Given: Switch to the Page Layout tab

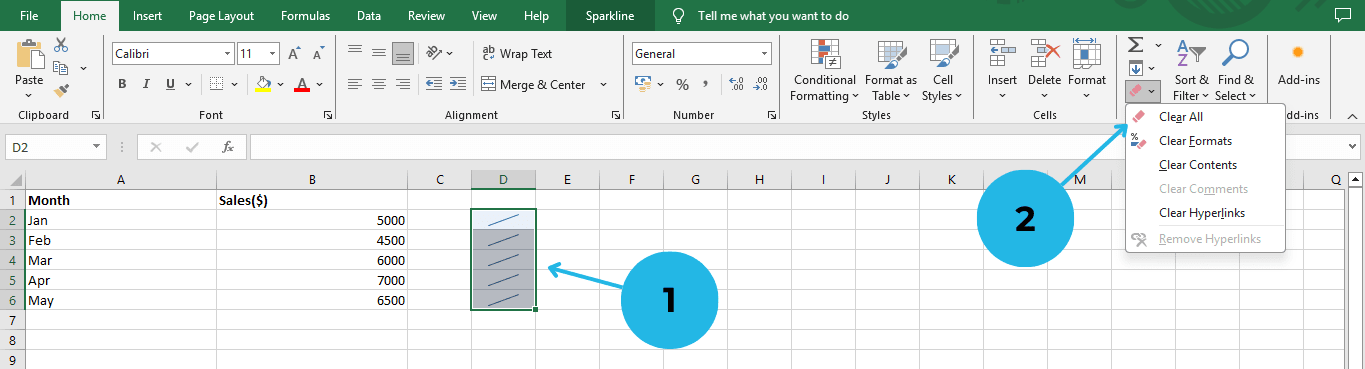Looking at the screenshot, I should 221,16.
